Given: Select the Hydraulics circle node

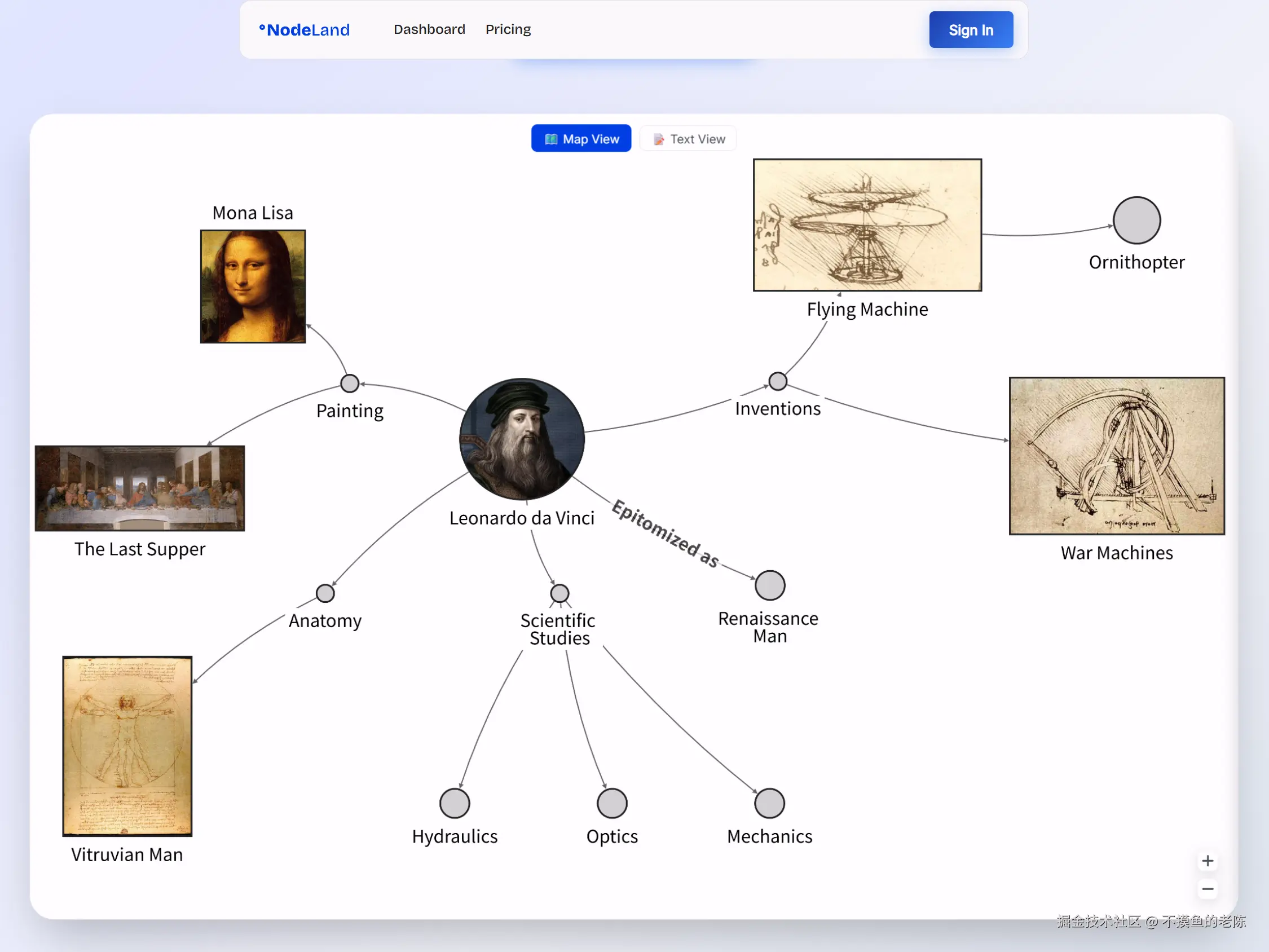Looking at the screenshot, I should (455, 803).
